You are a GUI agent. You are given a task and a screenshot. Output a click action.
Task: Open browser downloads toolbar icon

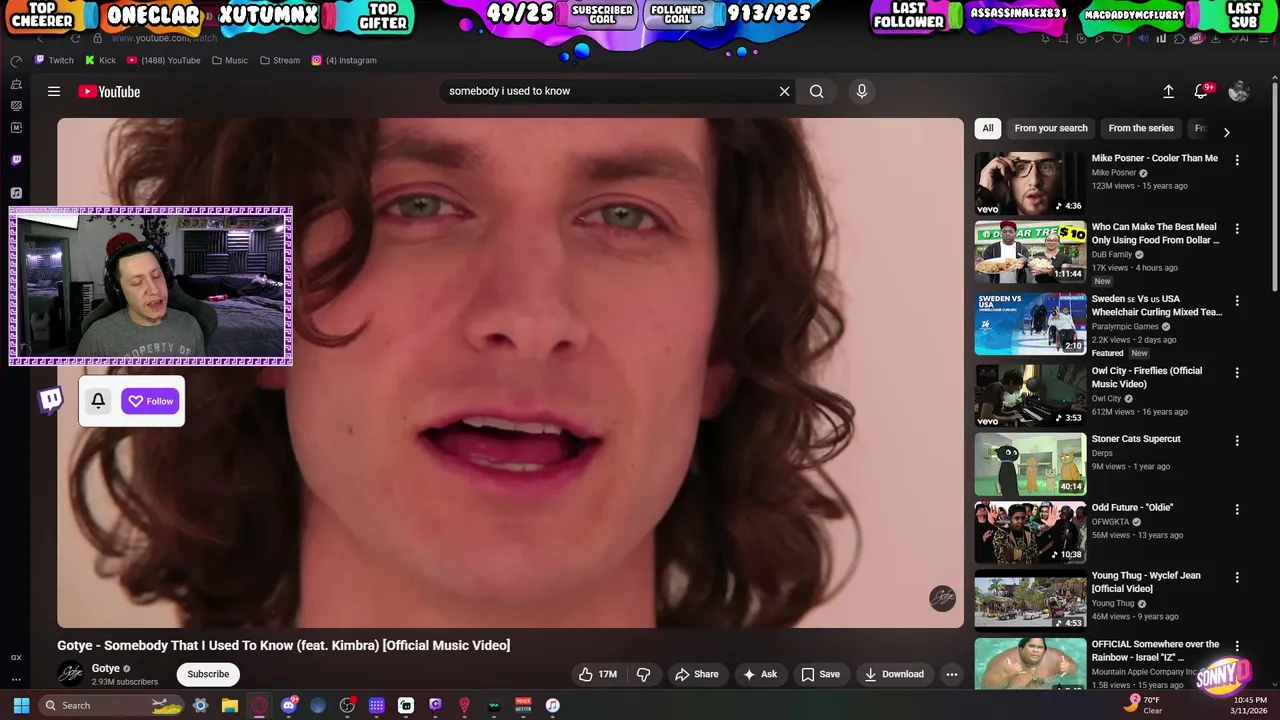point(1215,38)
